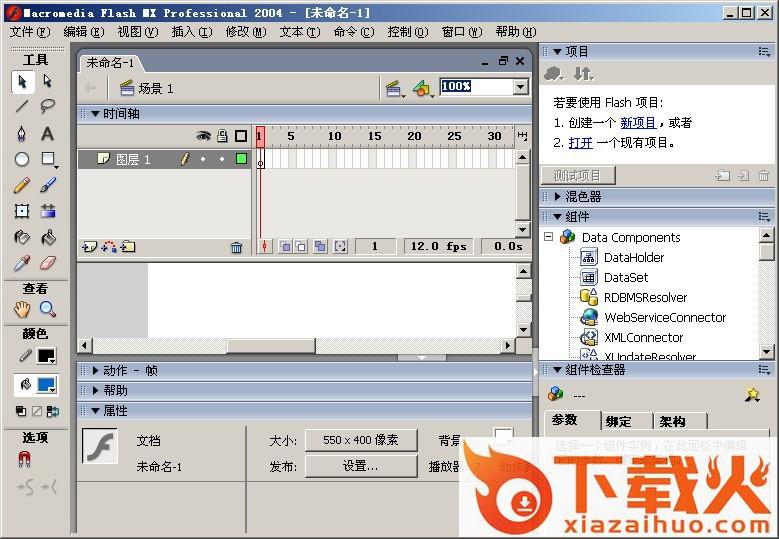Click the 550 x 400 像素 size button
The image size is (779, 539).
tap(361, 440)
